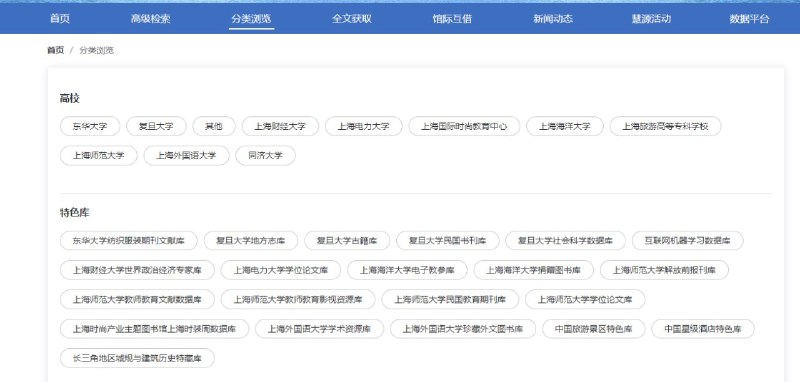Open the 数据平台 menu item
Viewport: 800px width, 382px height.
(749, 19)
